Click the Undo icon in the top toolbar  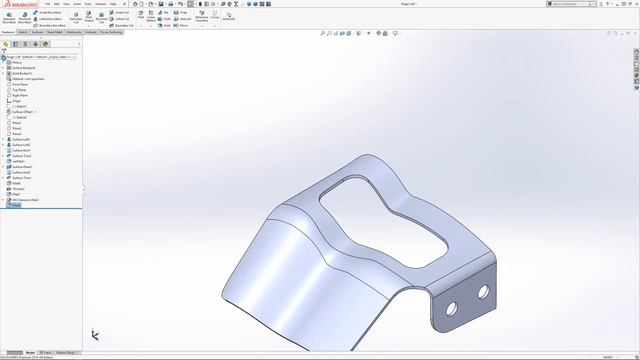[180, 4]
